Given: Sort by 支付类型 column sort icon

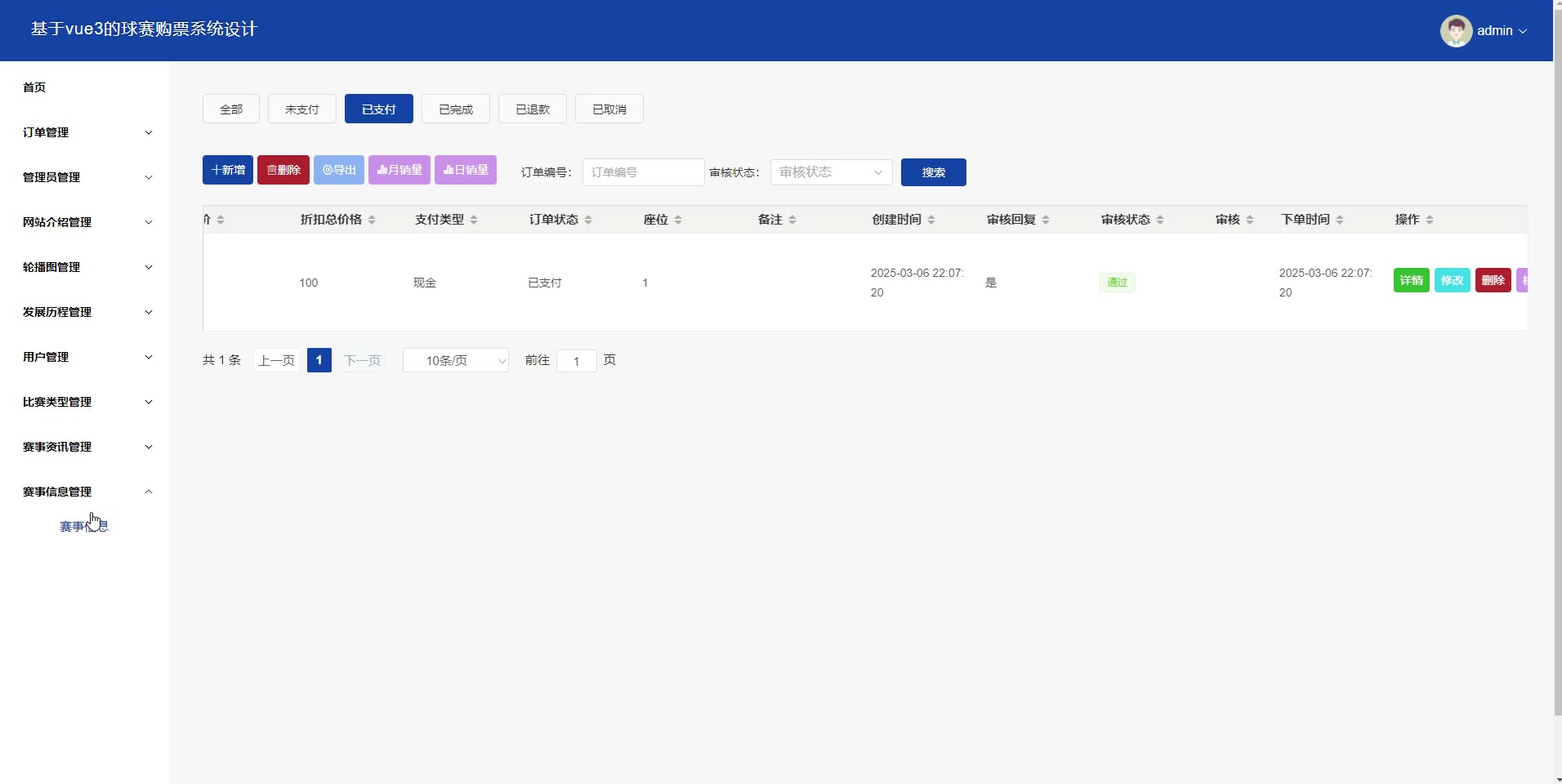Looking at the screenshot, I should pyautogui.click(x=474, y=220).
